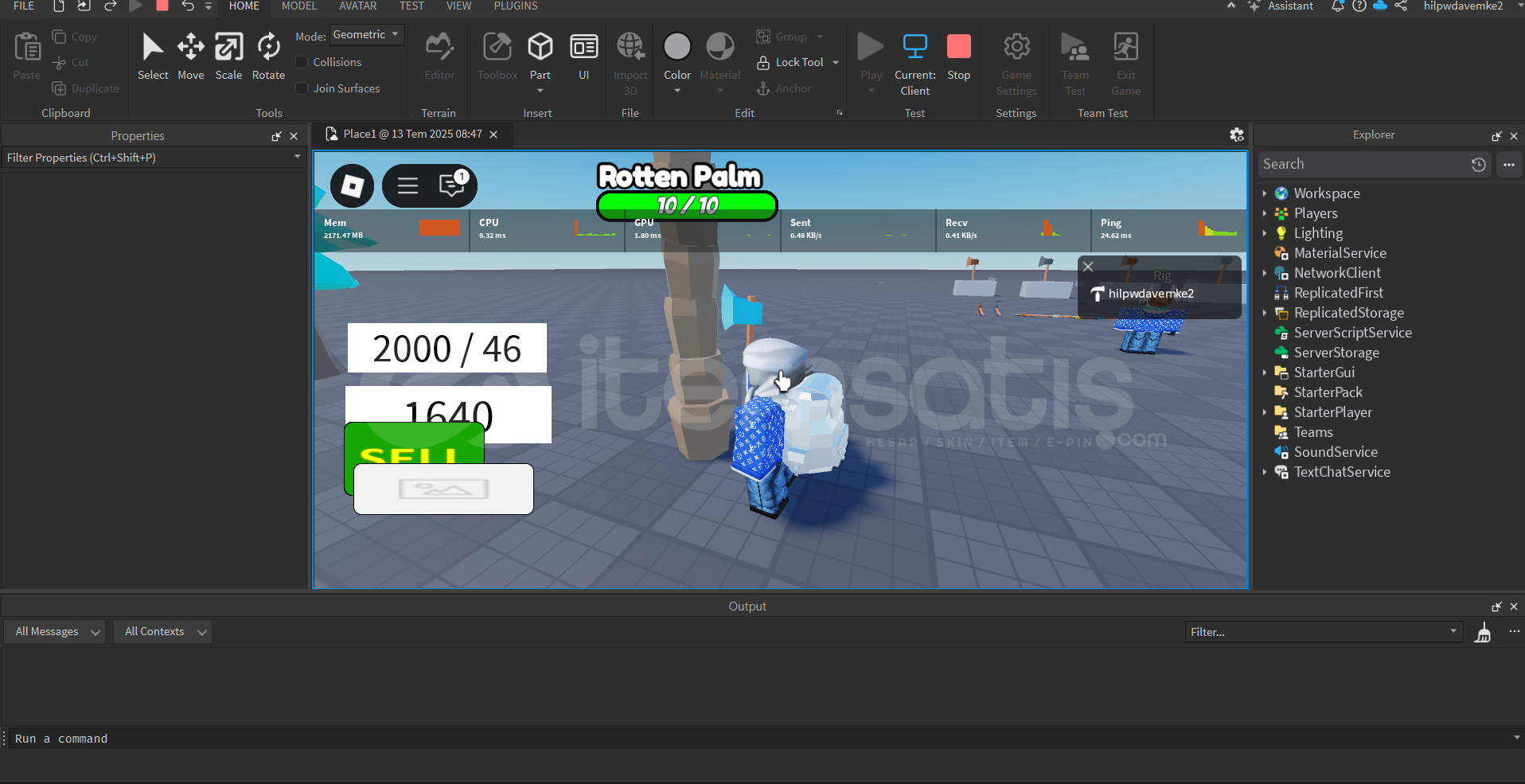Click the help question mark icon
The width and height of the screenshot is (1525, 784).
pyautogui.click(x=1359, y=6)
